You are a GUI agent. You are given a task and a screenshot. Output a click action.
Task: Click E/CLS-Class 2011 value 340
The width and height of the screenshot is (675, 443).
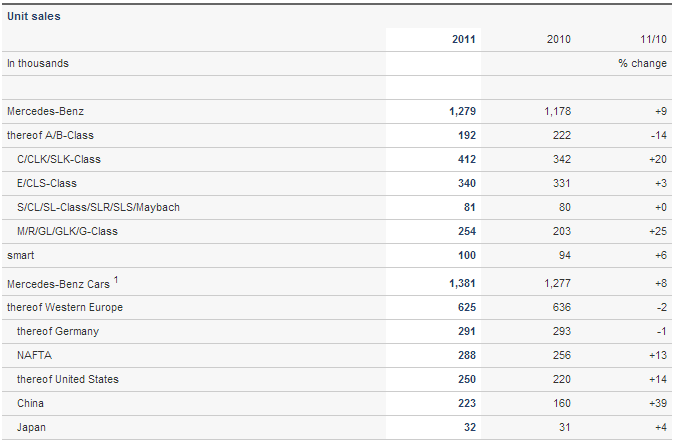pyautogui.click(x=467, y=183)
